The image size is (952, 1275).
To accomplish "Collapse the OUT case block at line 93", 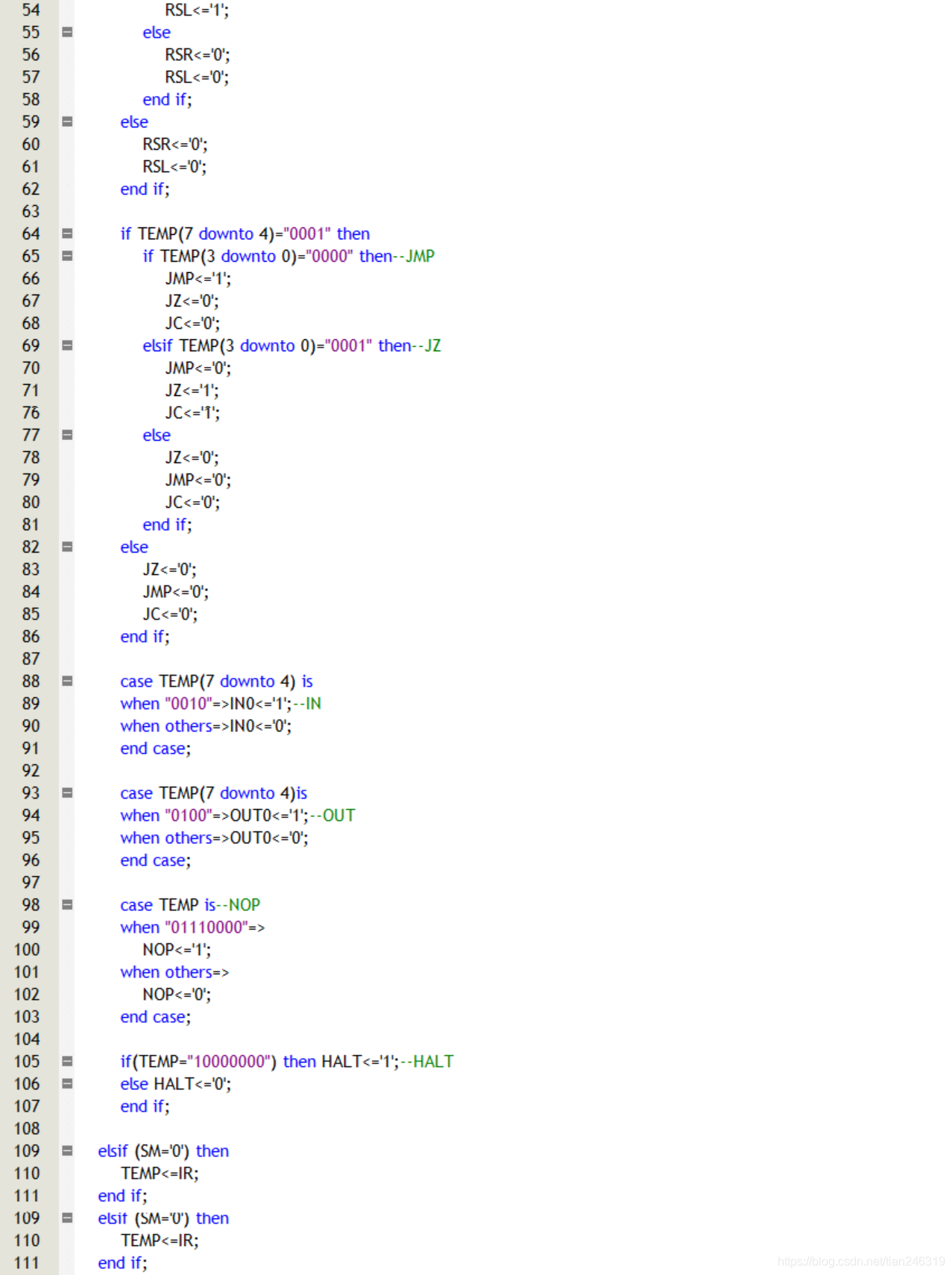I will pos(67,793).
